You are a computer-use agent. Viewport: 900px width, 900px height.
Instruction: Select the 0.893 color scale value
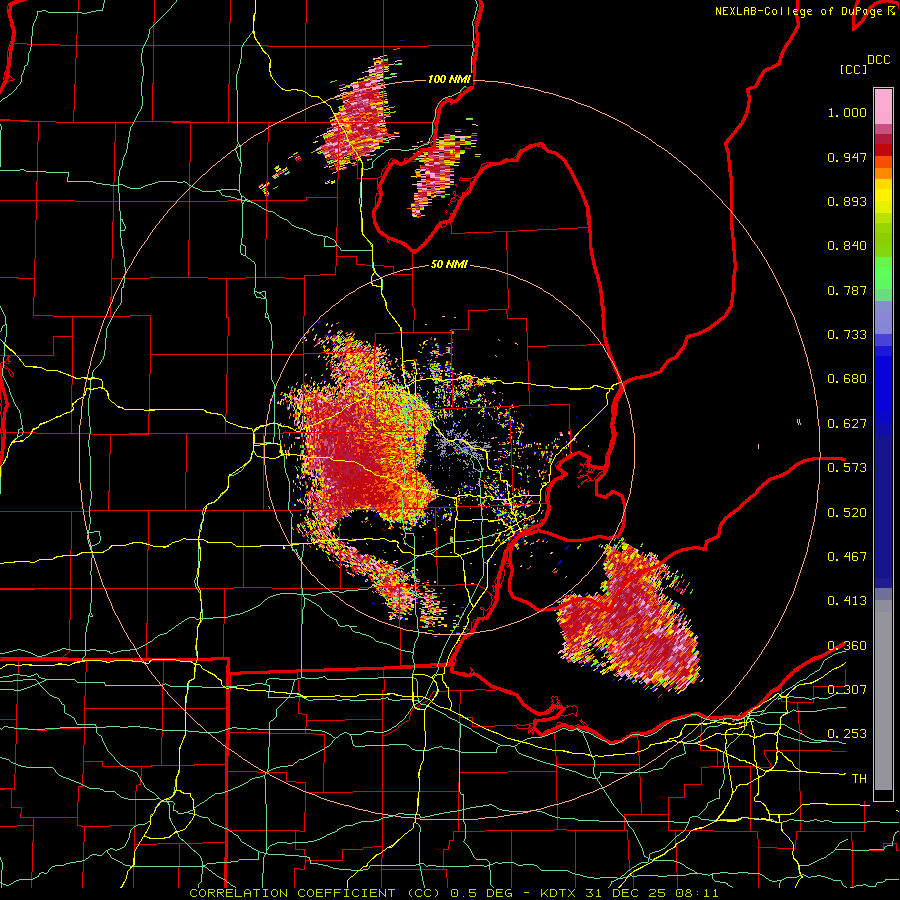[x=847, y=201]
